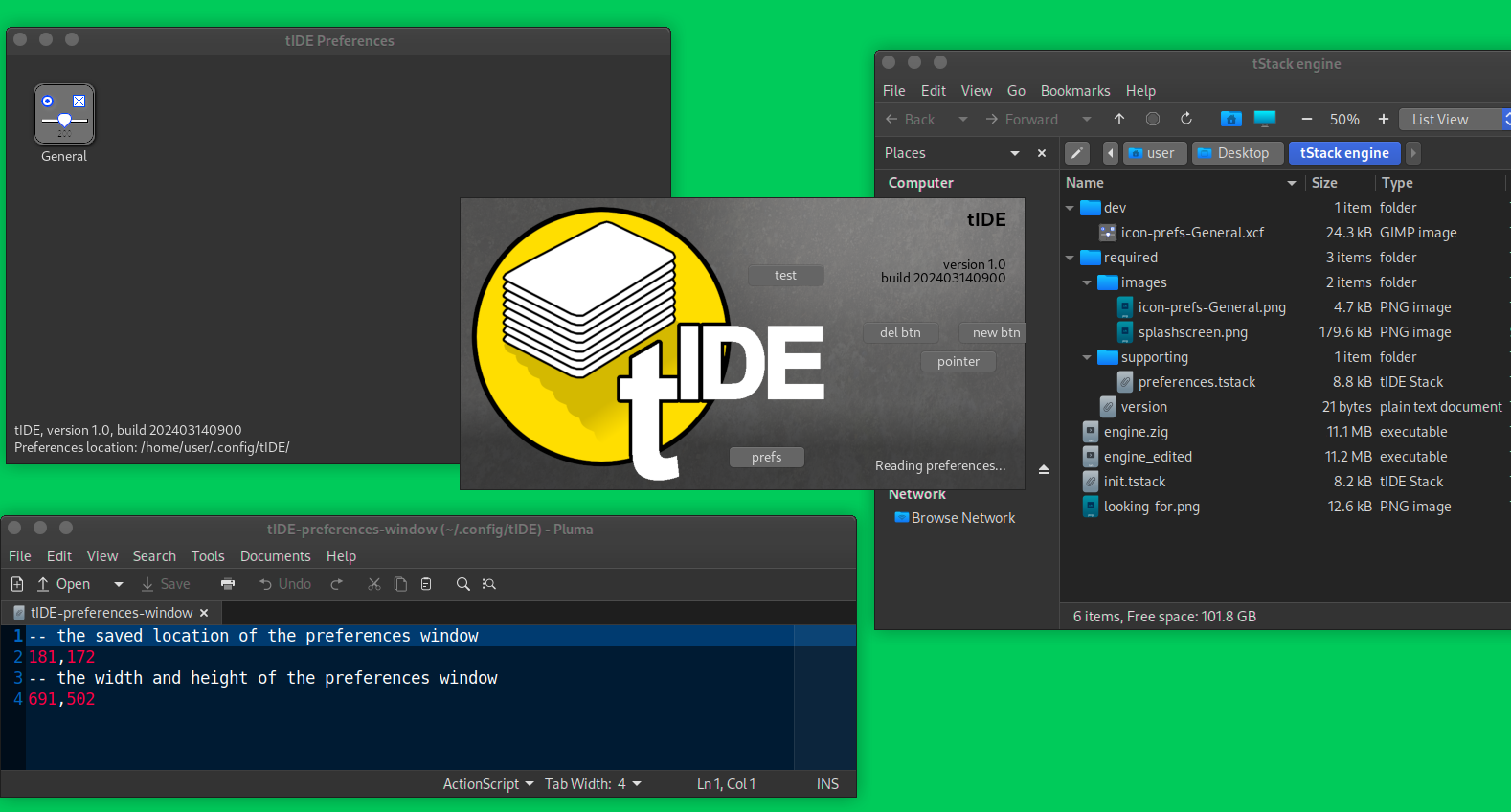Click the line 4 value 691,502 in Pluma
The width and height of the screenshot is (1511, 812).
point(62,699)
